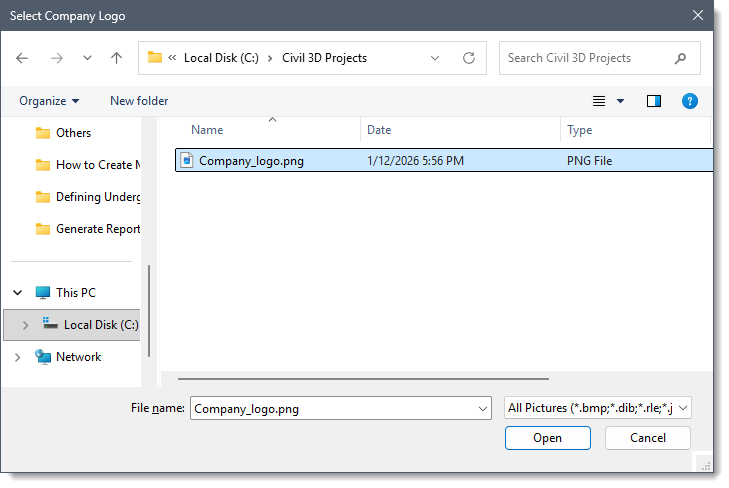
Task: Open the recent locations chevron
Action: pyautogui.click(x=87, y=58)
